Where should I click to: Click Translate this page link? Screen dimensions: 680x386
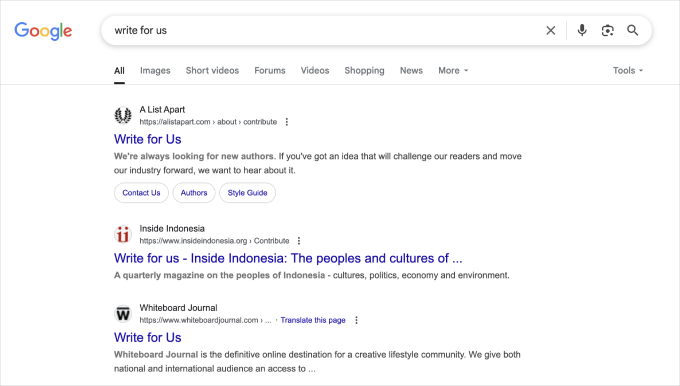tap(313, 320)
